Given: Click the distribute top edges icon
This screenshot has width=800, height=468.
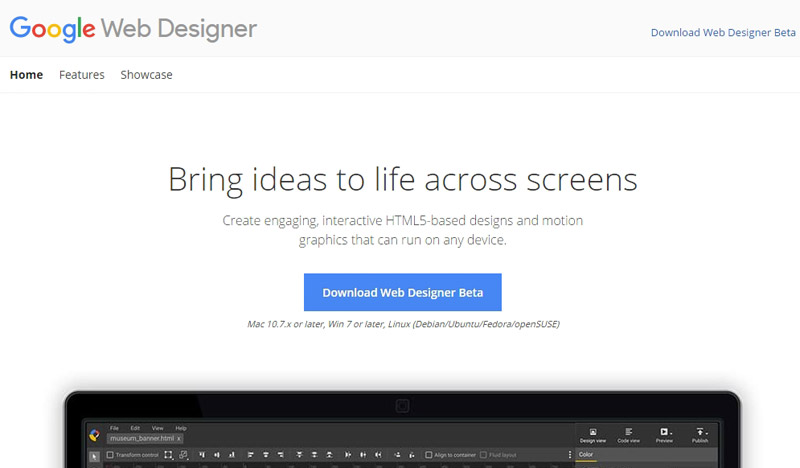Looking at the screenshot, I should click(299, 455).
